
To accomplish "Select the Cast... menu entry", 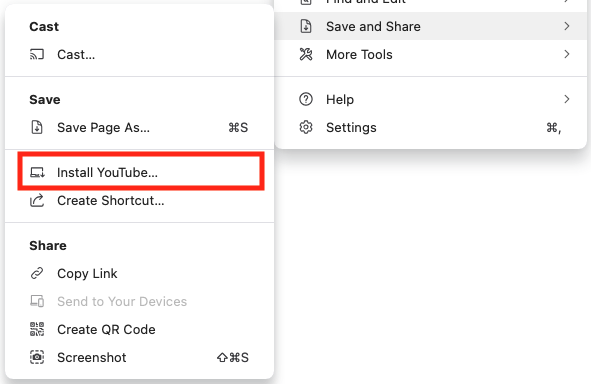I will pyautogui.click(x=139, y=55).
